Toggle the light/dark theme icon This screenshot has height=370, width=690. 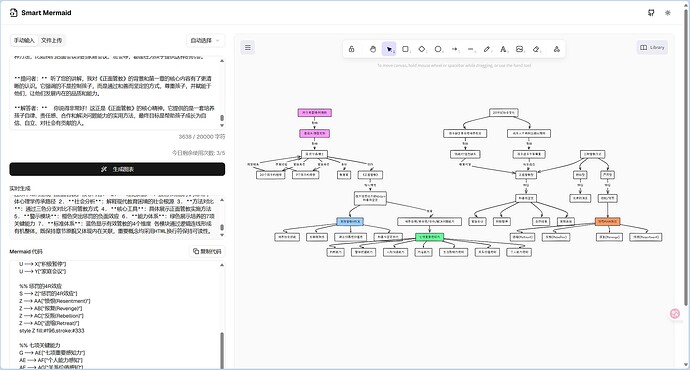click(668, 13)
